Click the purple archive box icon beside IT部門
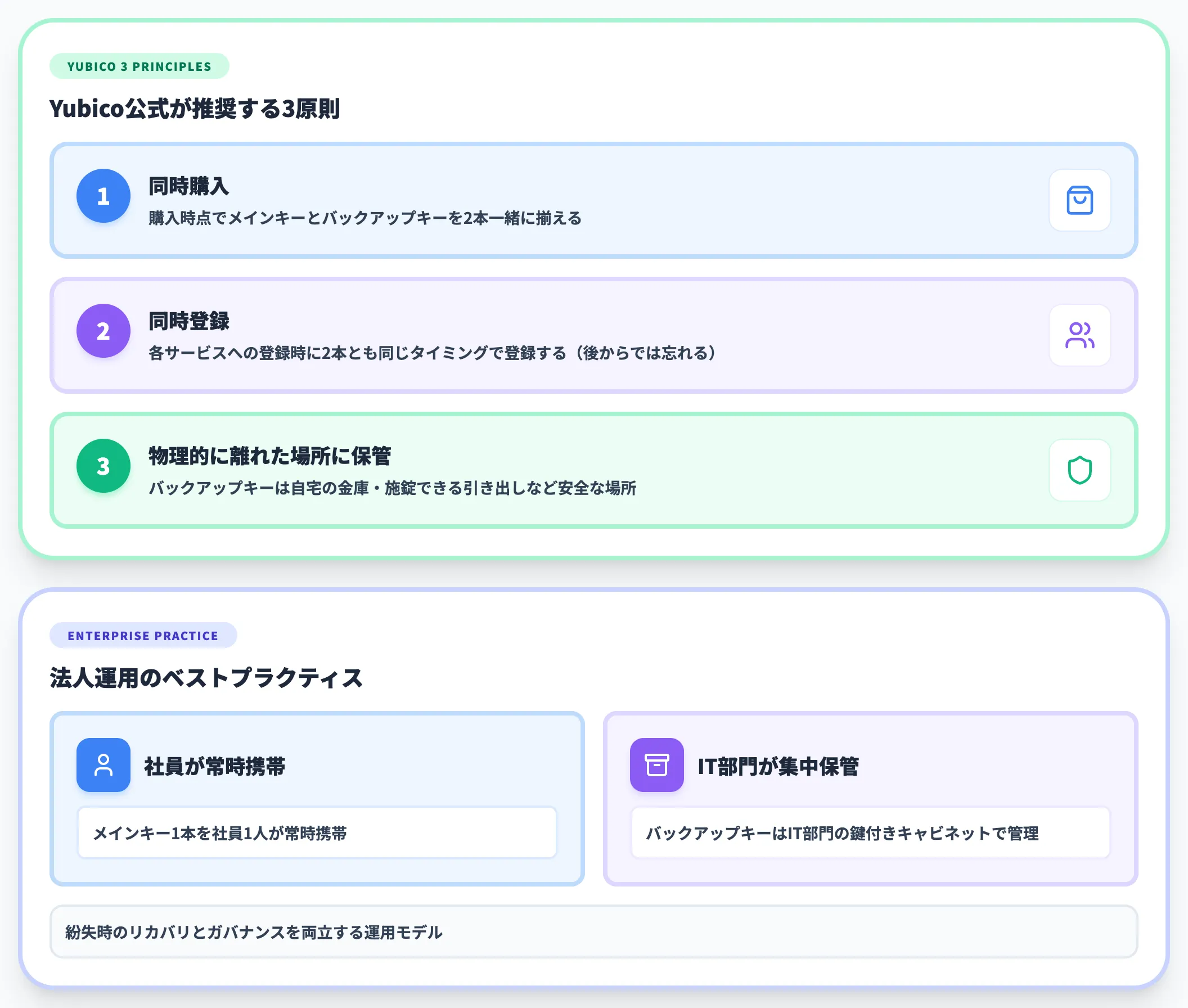Image resolution: width=1188 pixels, height=1008 pixels. [x=656, y=764]
